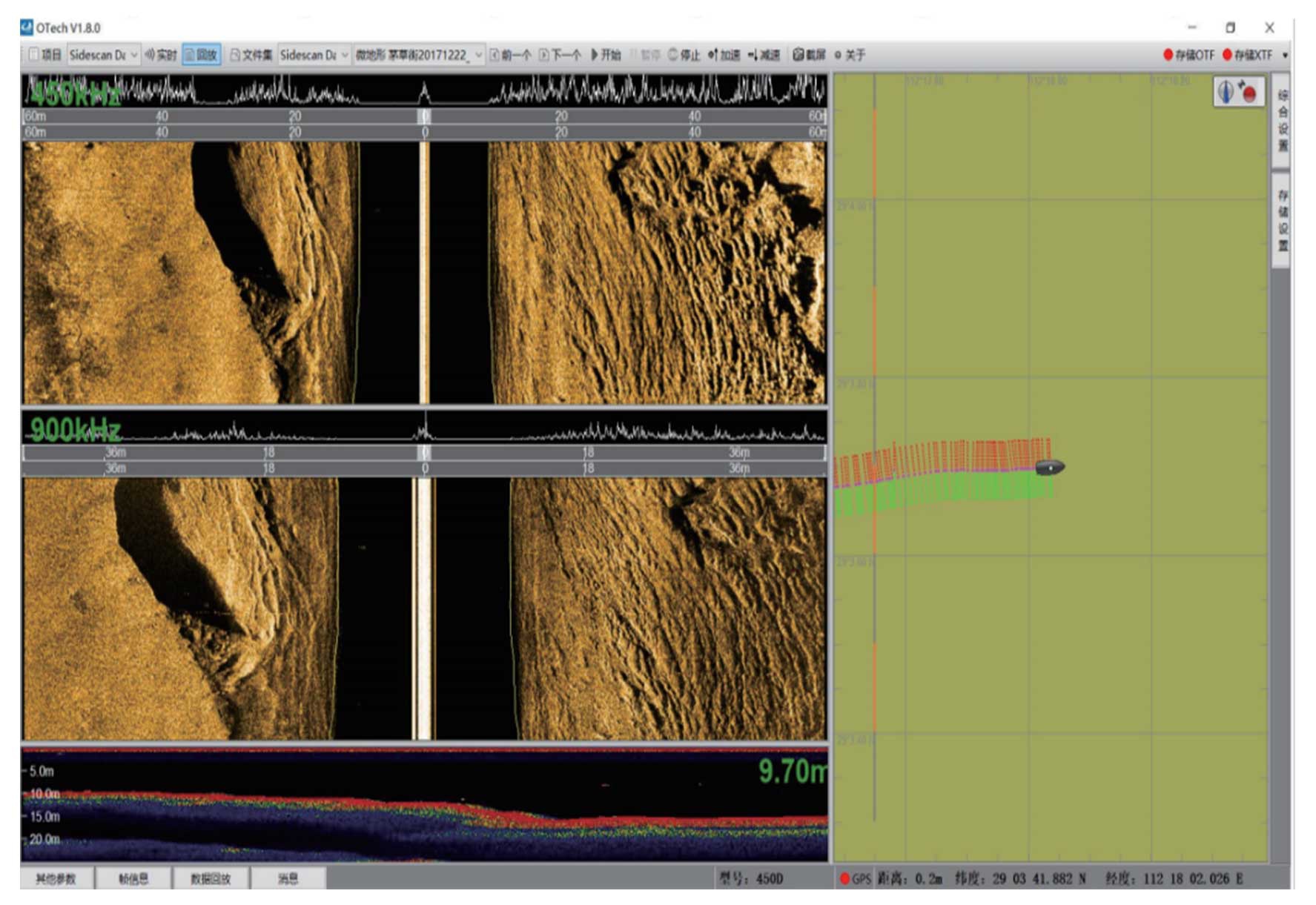Toggle the 回放 playback mode button

tap(201, 55)
